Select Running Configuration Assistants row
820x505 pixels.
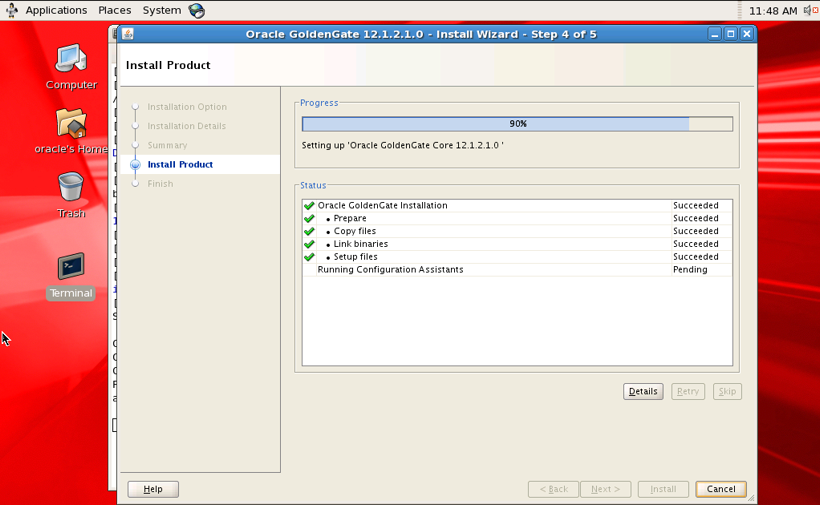point(390,270)
